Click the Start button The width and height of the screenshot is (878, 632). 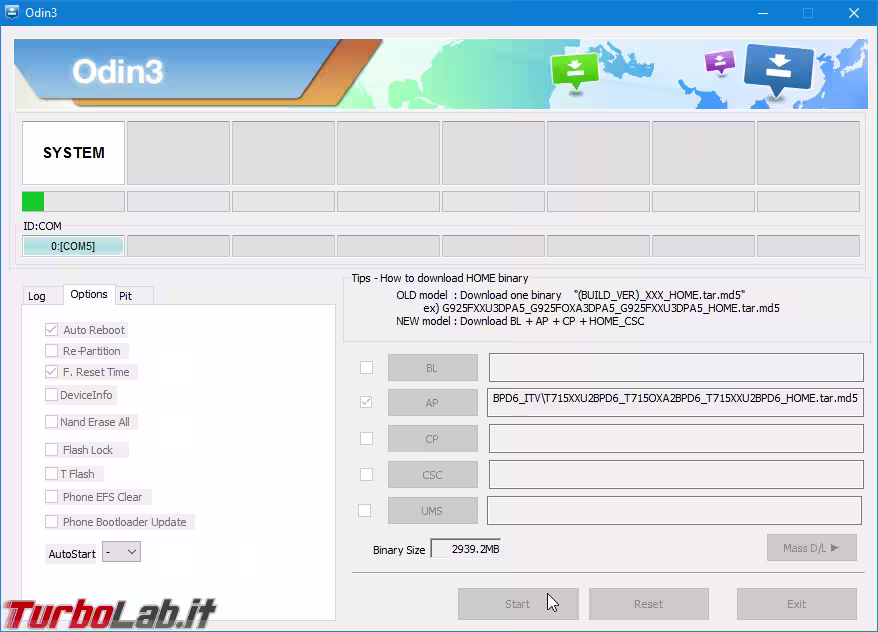[x=518, y=604]
